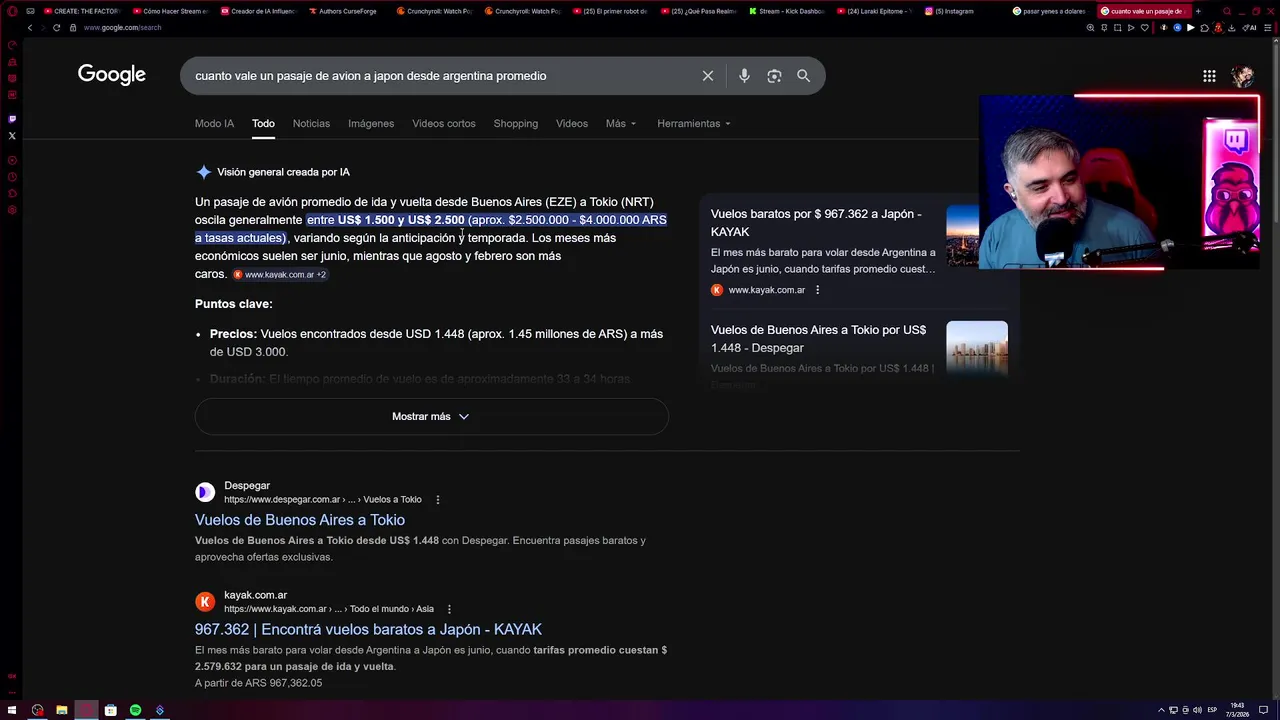1280x720 pixels.
Task: Open the Videos results tab
Action: point(572,124)
